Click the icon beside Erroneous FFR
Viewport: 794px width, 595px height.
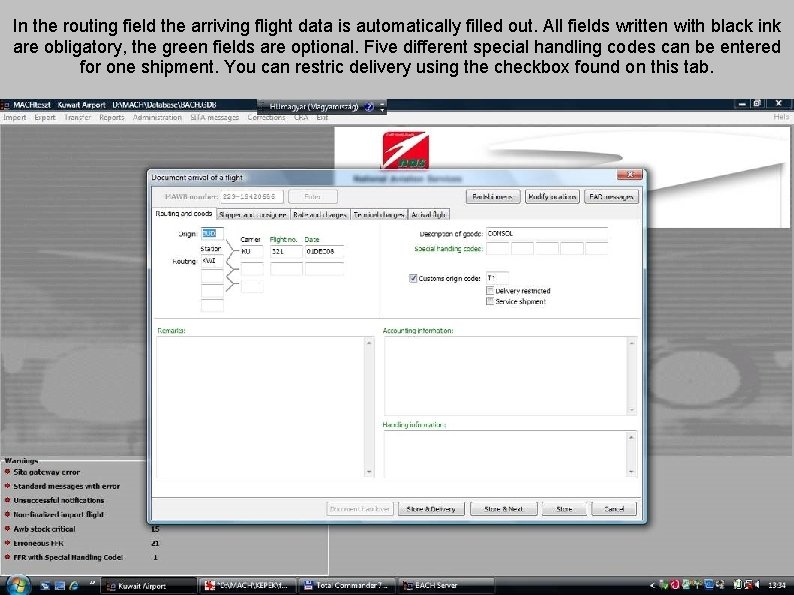click(8, 542)
